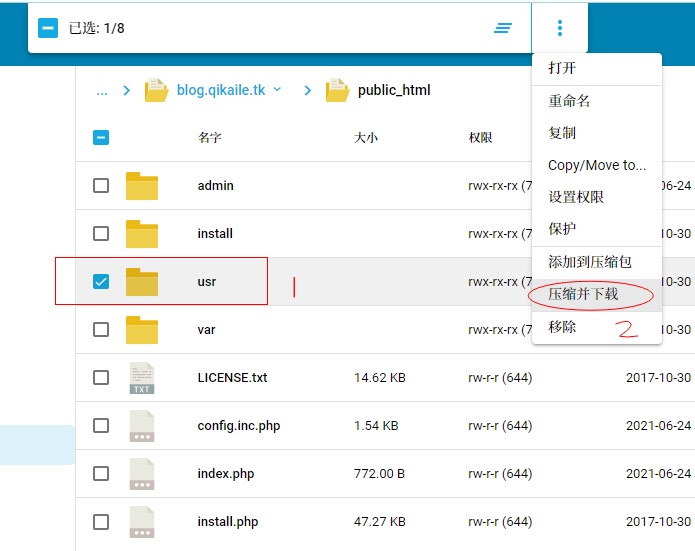This screenshot has height=551, width=695.
Task: Tick the index.php file checkbox
Action: coord(101,474)
